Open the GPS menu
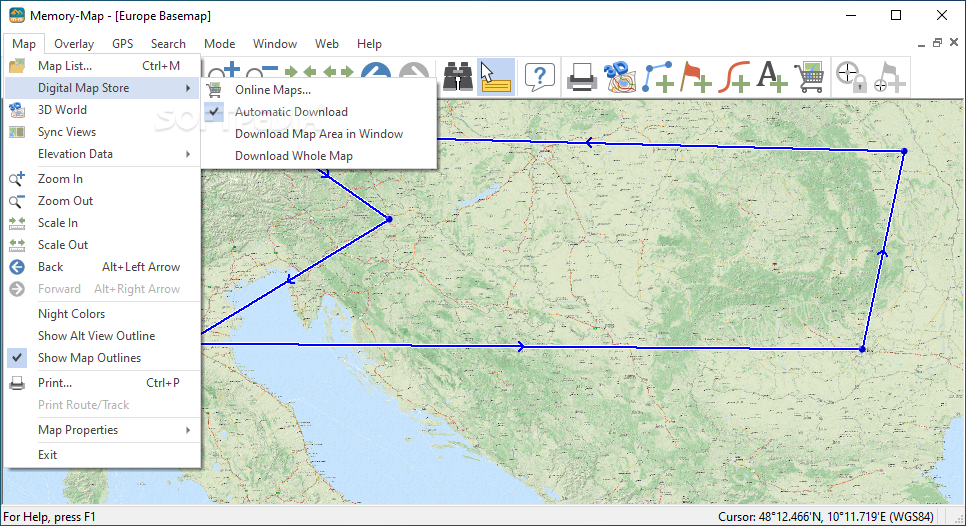 click(x=123, y=44)
